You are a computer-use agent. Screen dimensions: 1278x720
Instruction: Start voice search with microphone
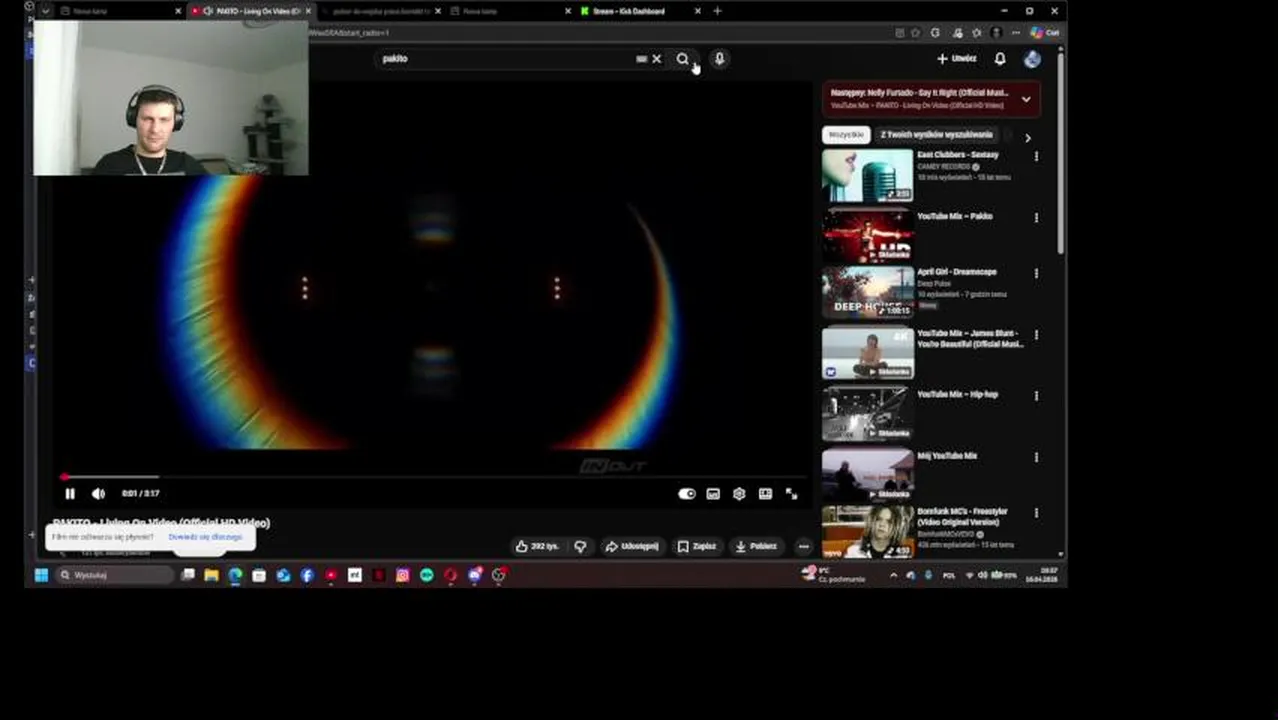point(719,59)
